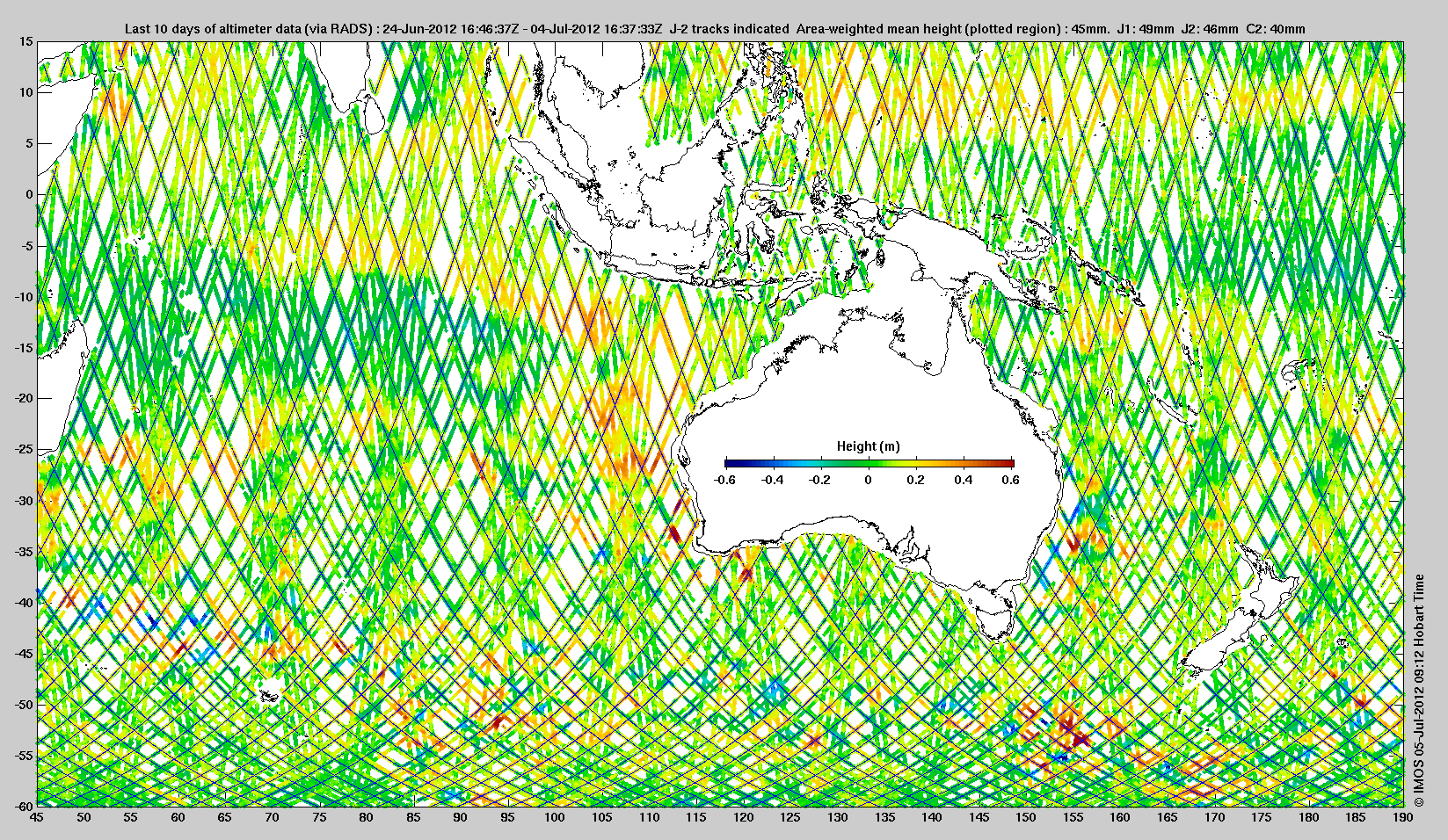Click 'J-2 tracks indicated' in the title
The image size is (1448, 840).
click(729, 29)
